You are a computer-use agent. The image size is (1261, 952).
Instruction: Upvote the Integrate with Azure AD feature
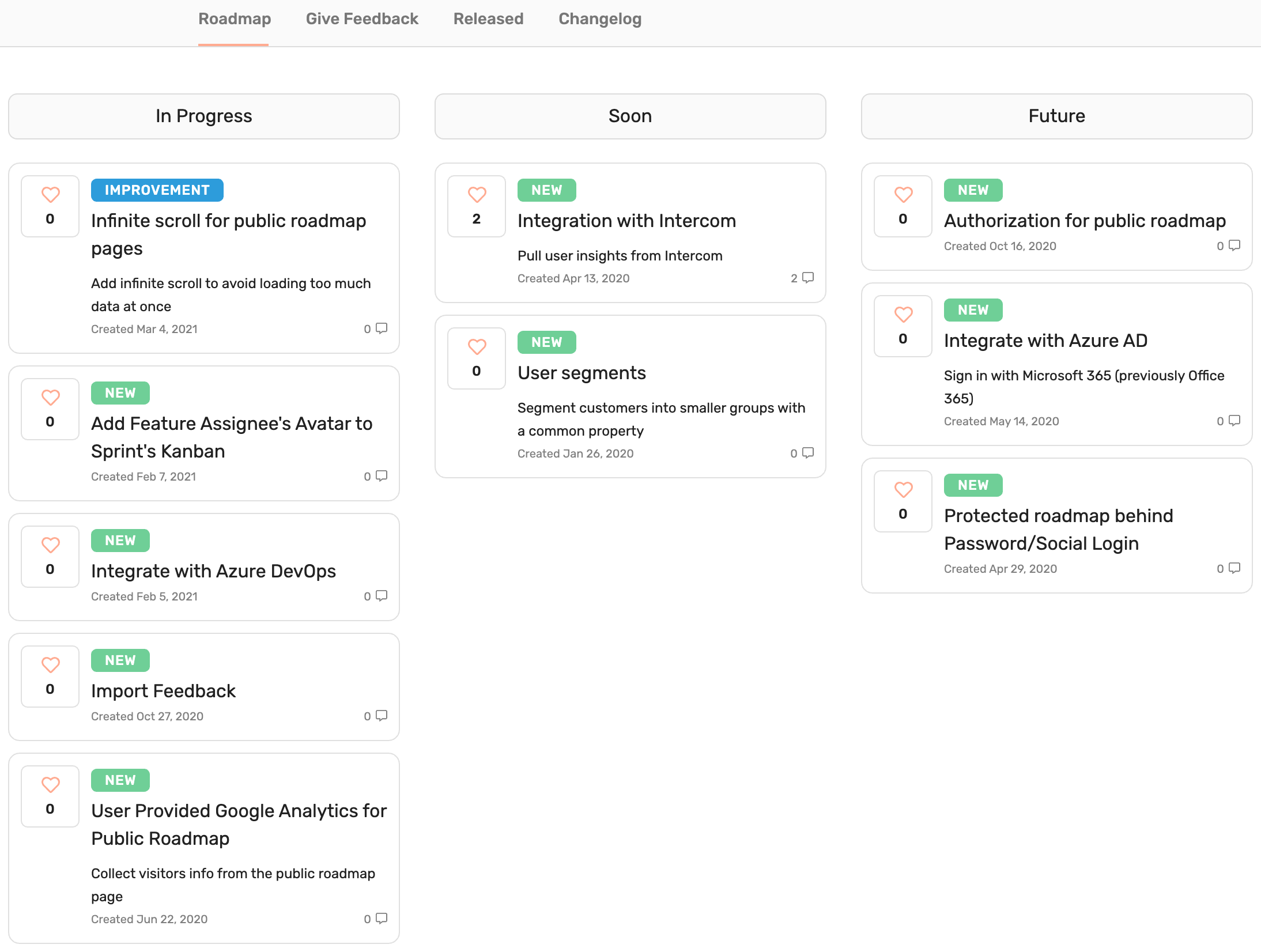click(x=903, y=315)
